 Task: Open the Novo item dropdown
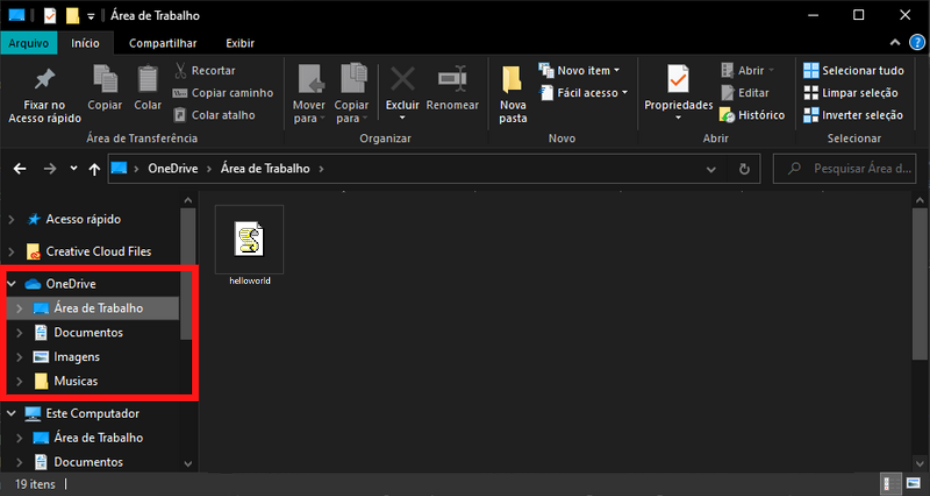coord(579,71)
